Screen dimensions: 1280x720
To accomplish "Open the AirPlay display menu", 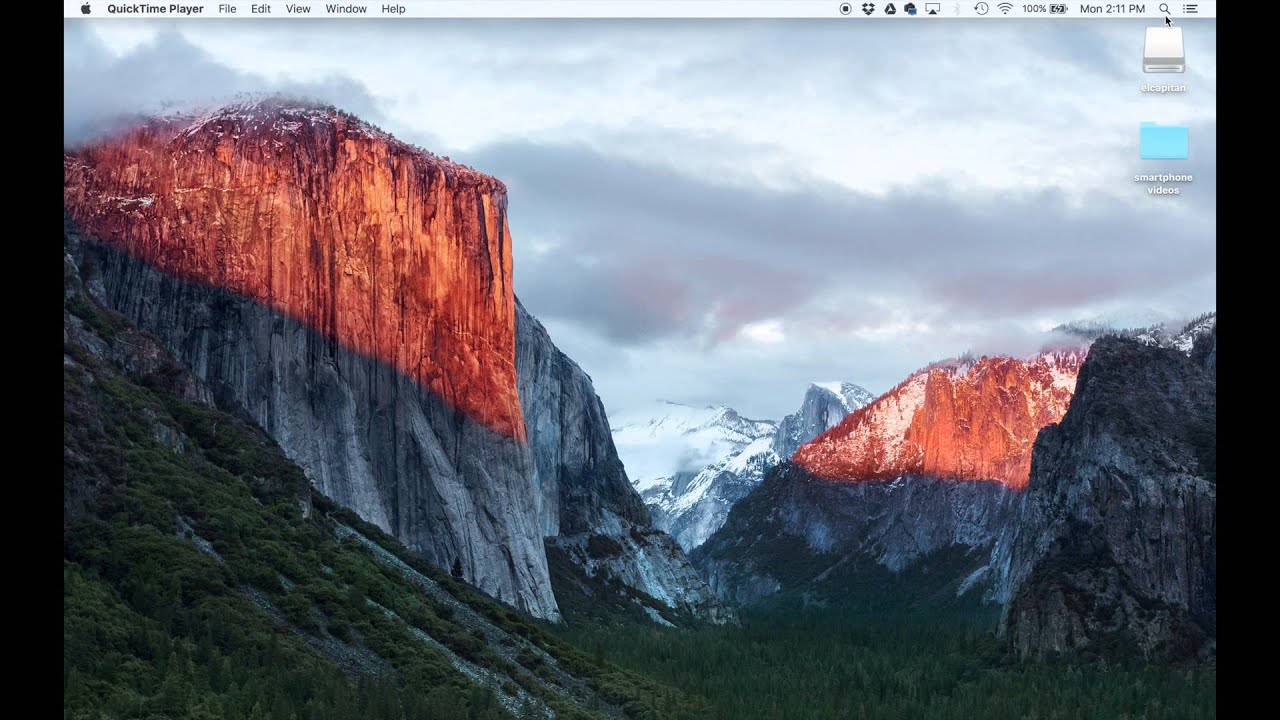I will coord(933,8).
